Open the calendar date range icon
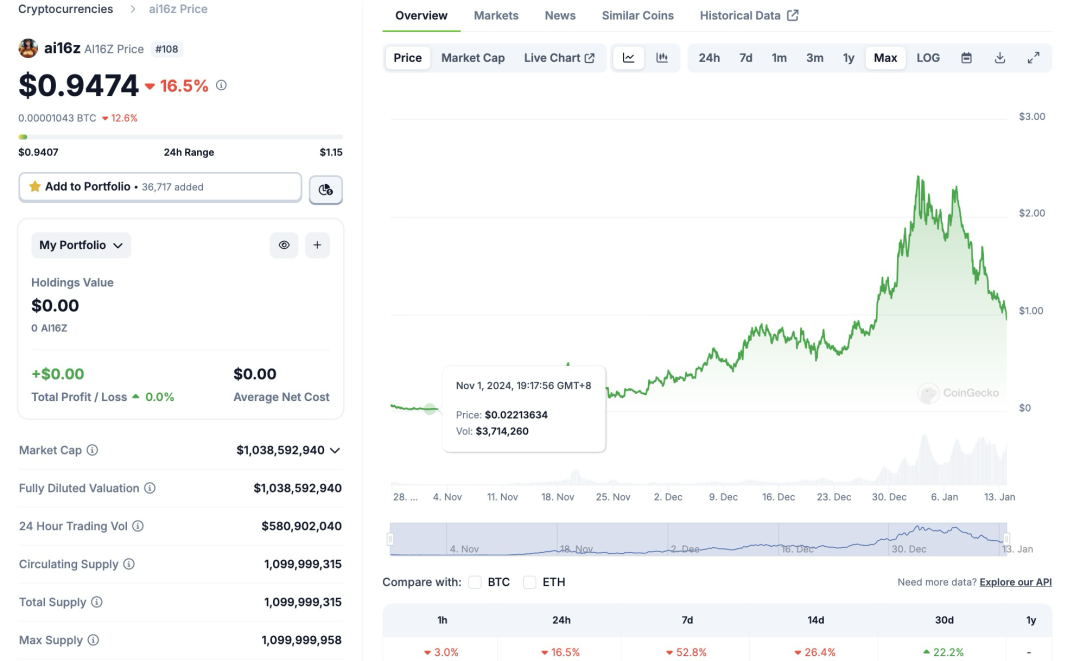The height and width of the screenshot is (661, 1080). click(x=966, y=58)
